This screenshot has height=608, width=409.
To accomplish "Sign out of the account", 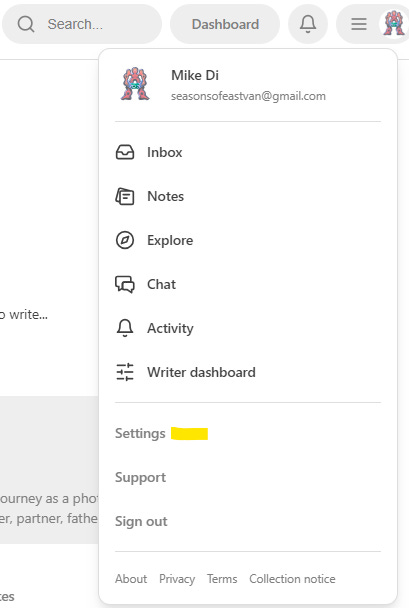I will [141, 522].
